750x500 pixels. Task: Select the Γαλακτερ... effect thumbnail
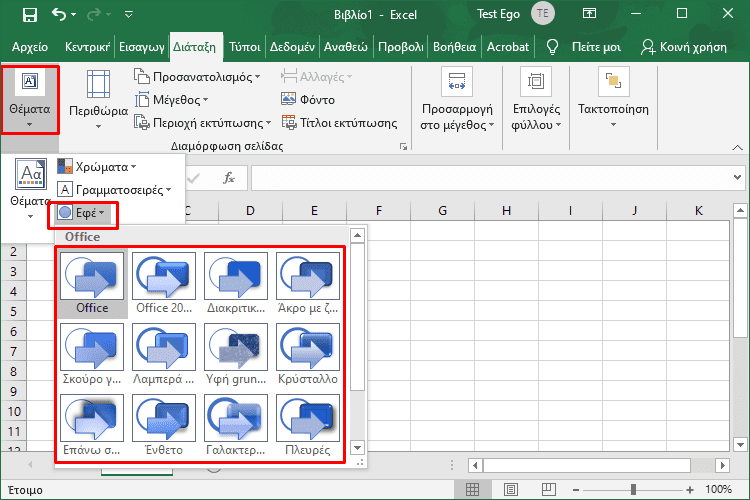[236, 425]
